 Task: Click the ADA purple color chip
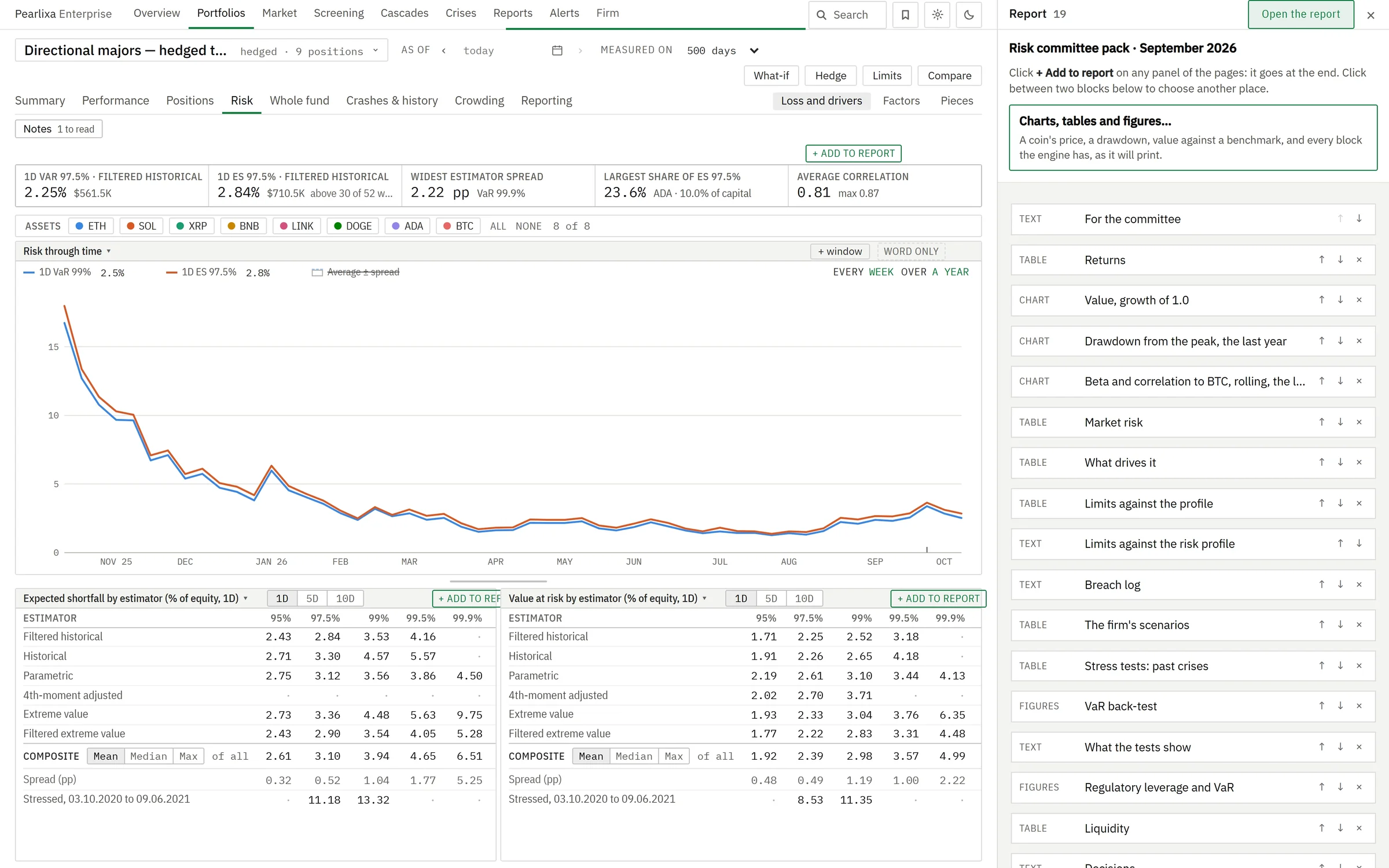407,226
